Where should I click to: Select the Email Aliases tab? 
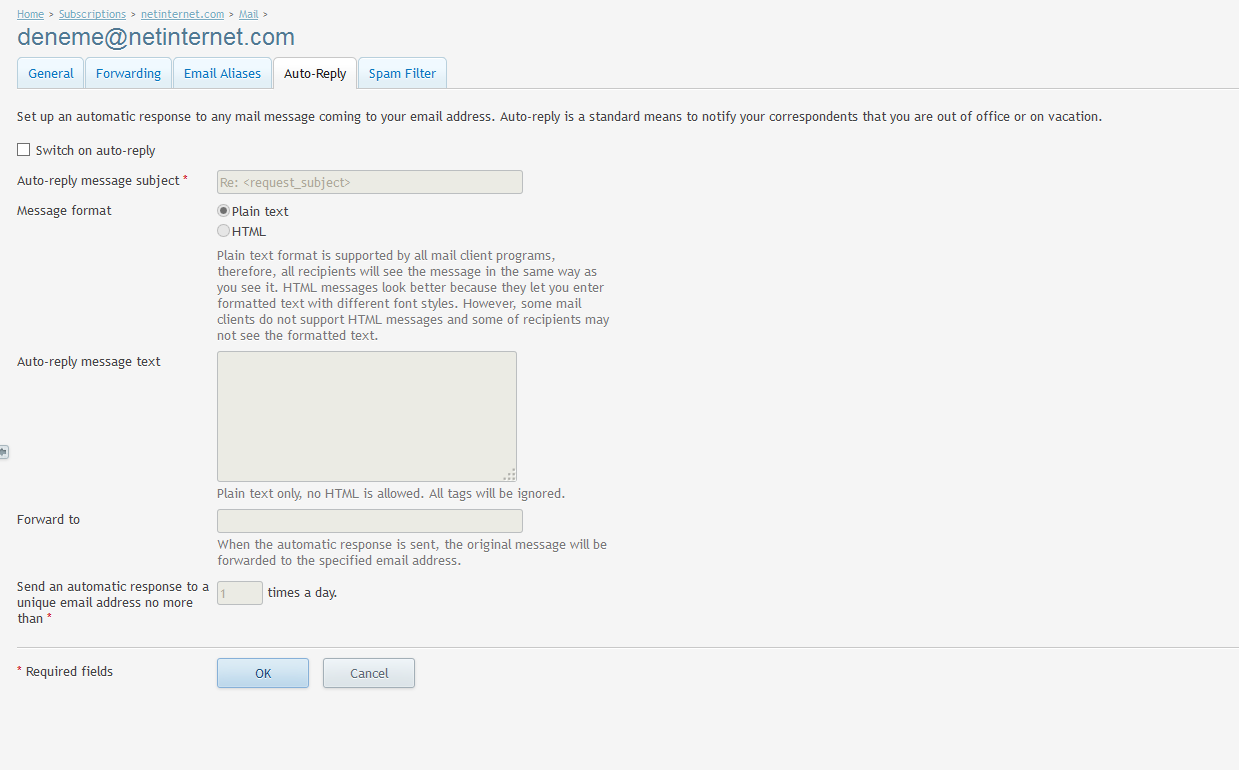coord(222,74)
